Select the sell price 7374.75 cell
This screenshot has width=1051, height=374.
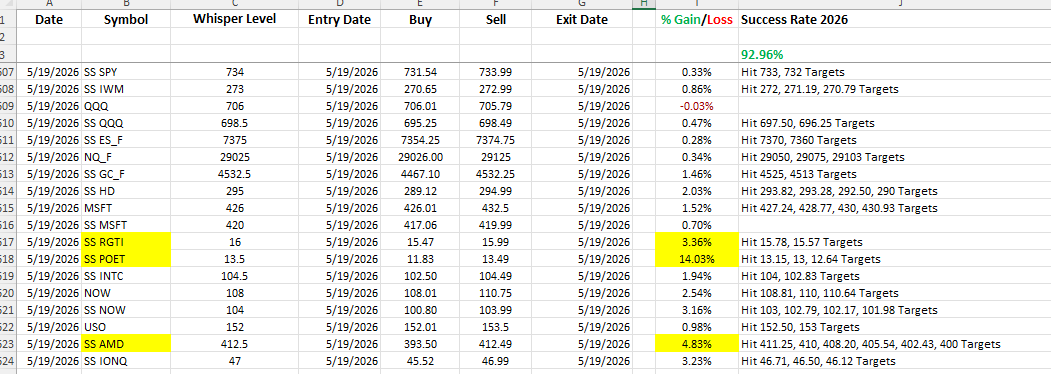[x=495, y=140]
